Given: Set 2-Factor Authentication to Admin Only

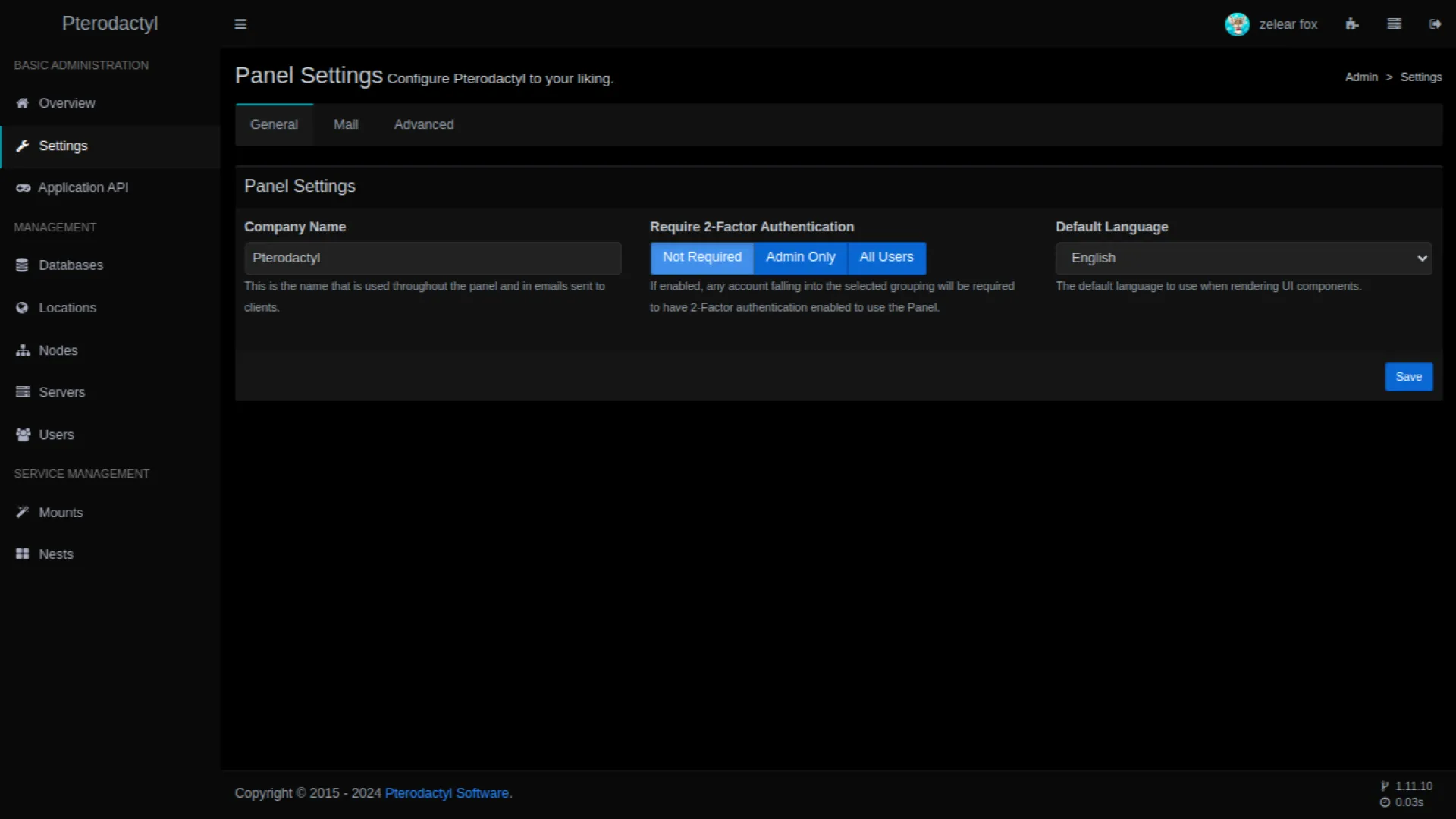Looking at the screenshot, I should click(800, 258).
